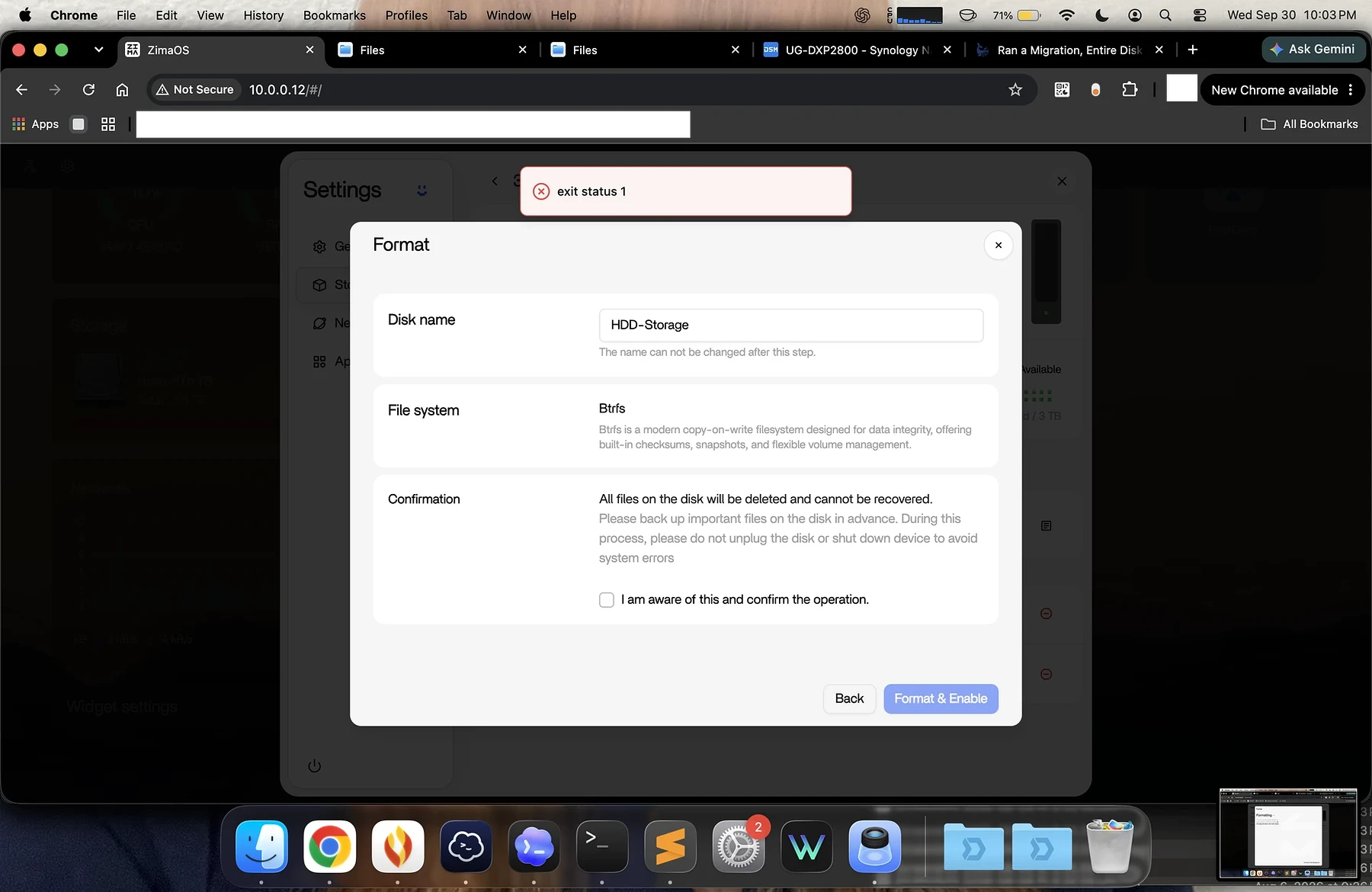Screen dimensions: 1372x892
Task: Click the Not Secure site info chip
Action: coord(195,90)
